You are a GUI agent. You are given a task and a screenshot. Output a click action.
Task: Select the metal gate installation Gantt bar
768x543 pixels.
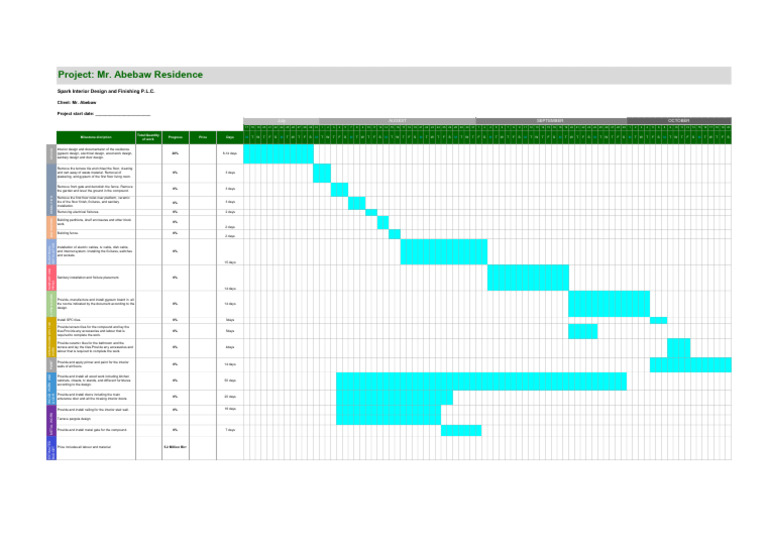pyautogui.click(x=461, y=430)
